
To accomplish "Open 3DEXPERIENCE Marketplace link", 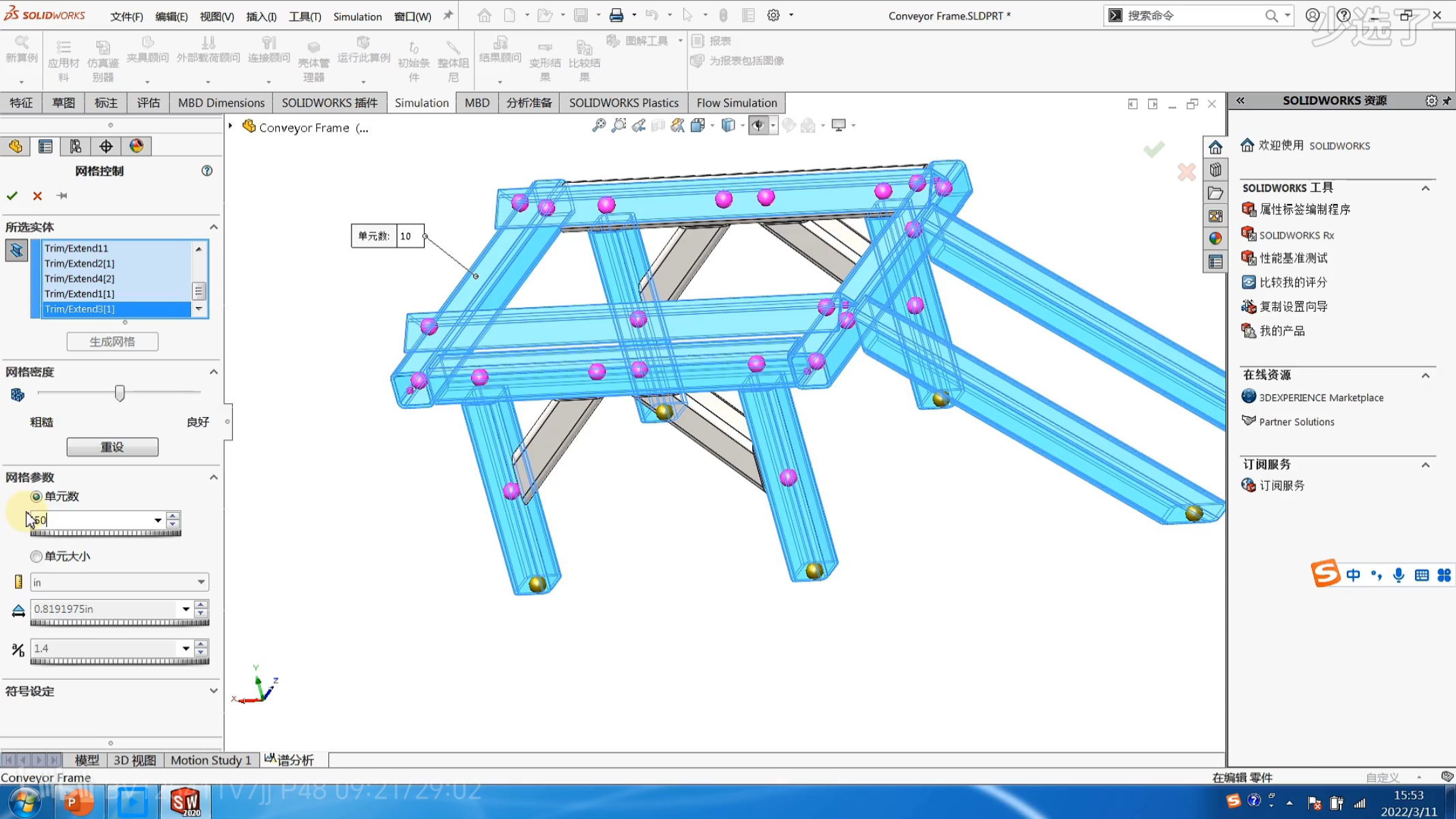I will [1321, 397].
